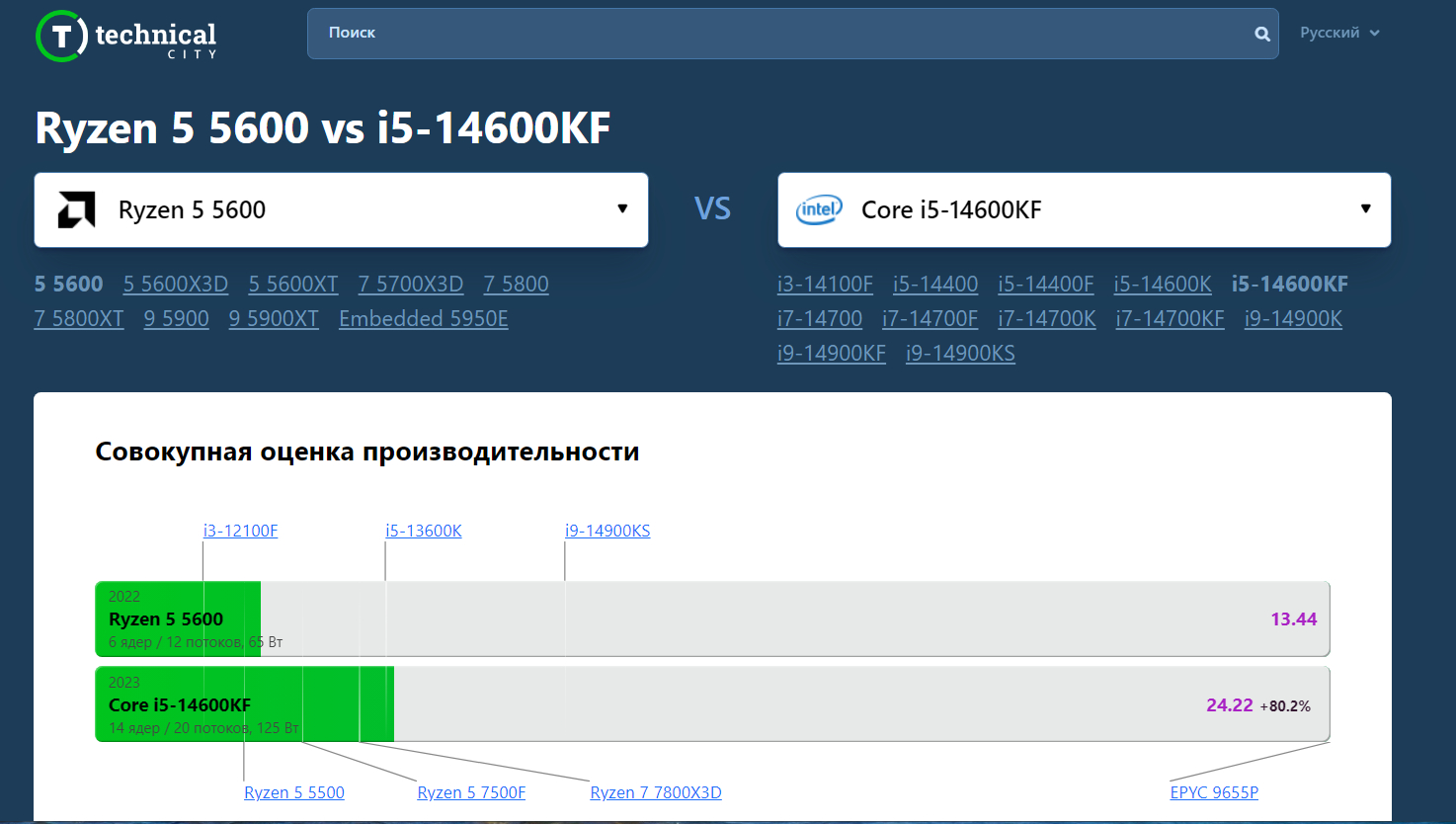The width and height of the screenshot is (1456, 824).
Task: Select the 9 5900XT link
Action: click(274, 319)
